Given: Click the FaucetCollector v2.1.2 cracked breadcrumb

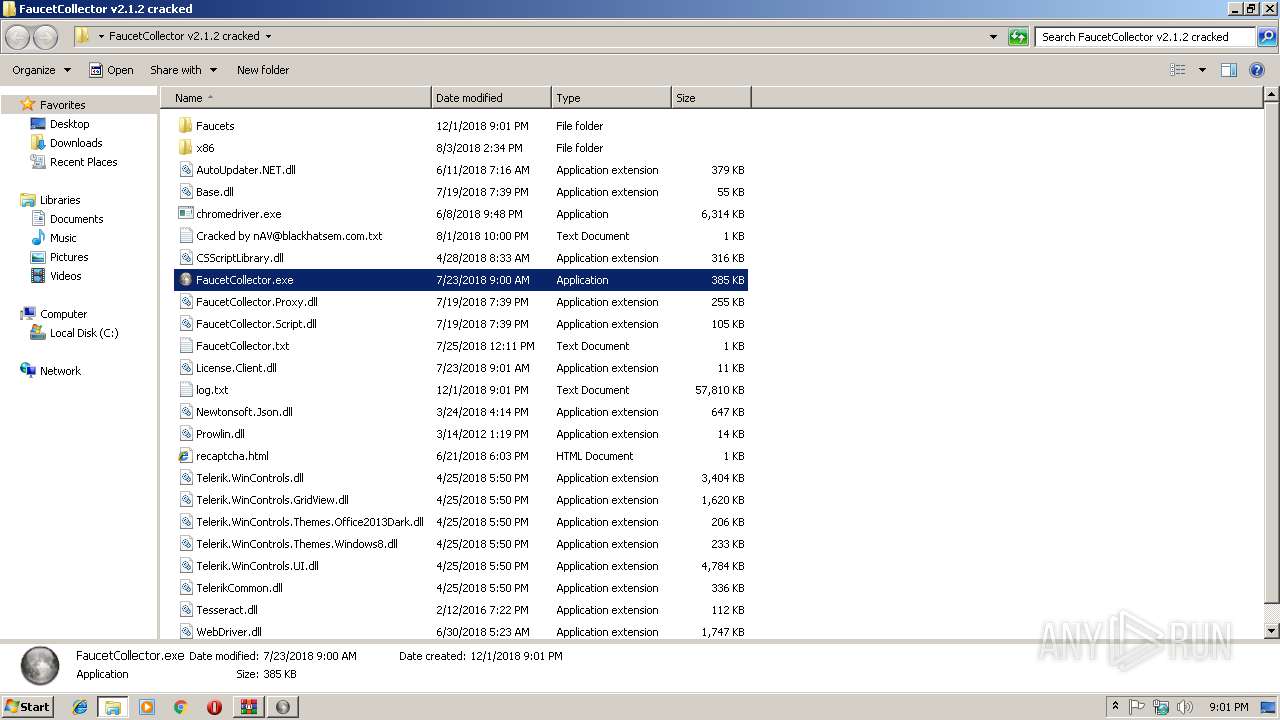Looking at the screenshot, I should pos(184,36).
